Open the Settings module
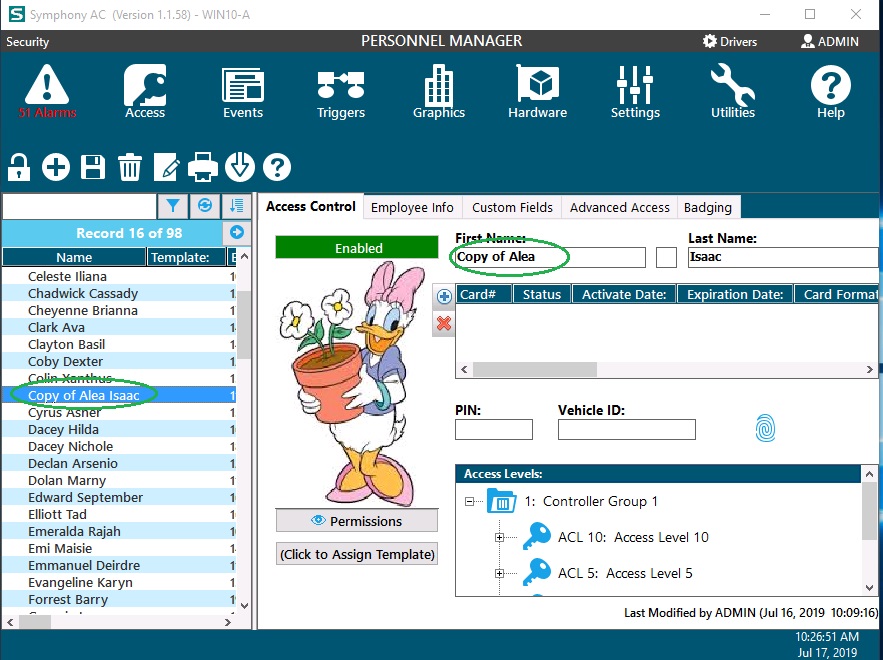This screenshot has width=883, height=660. [635, 92]
